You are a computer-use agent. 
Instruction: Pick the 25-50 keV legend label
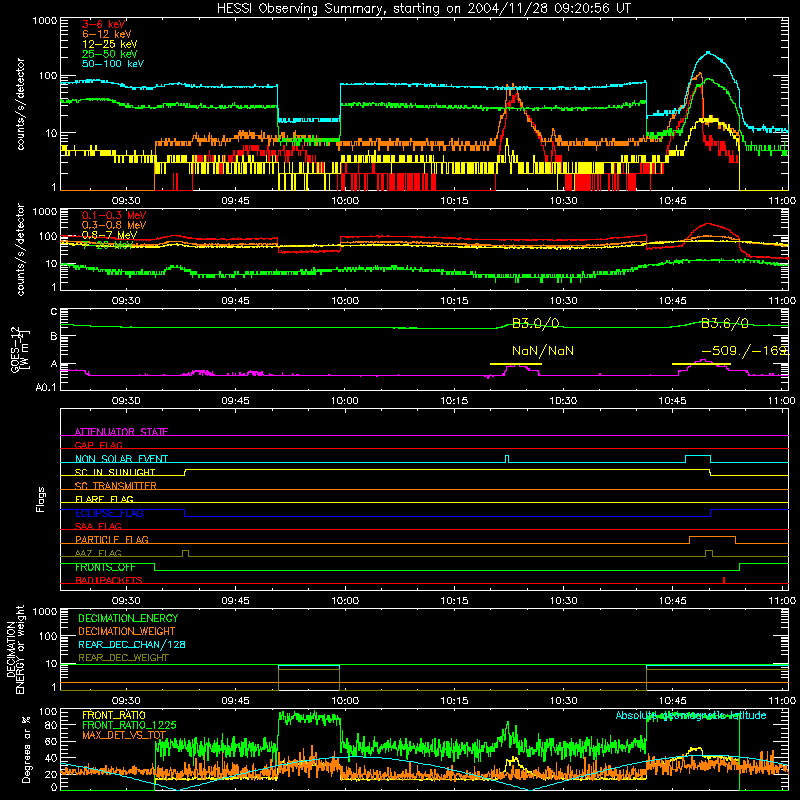pyautogui.click(x=110, y=54)
